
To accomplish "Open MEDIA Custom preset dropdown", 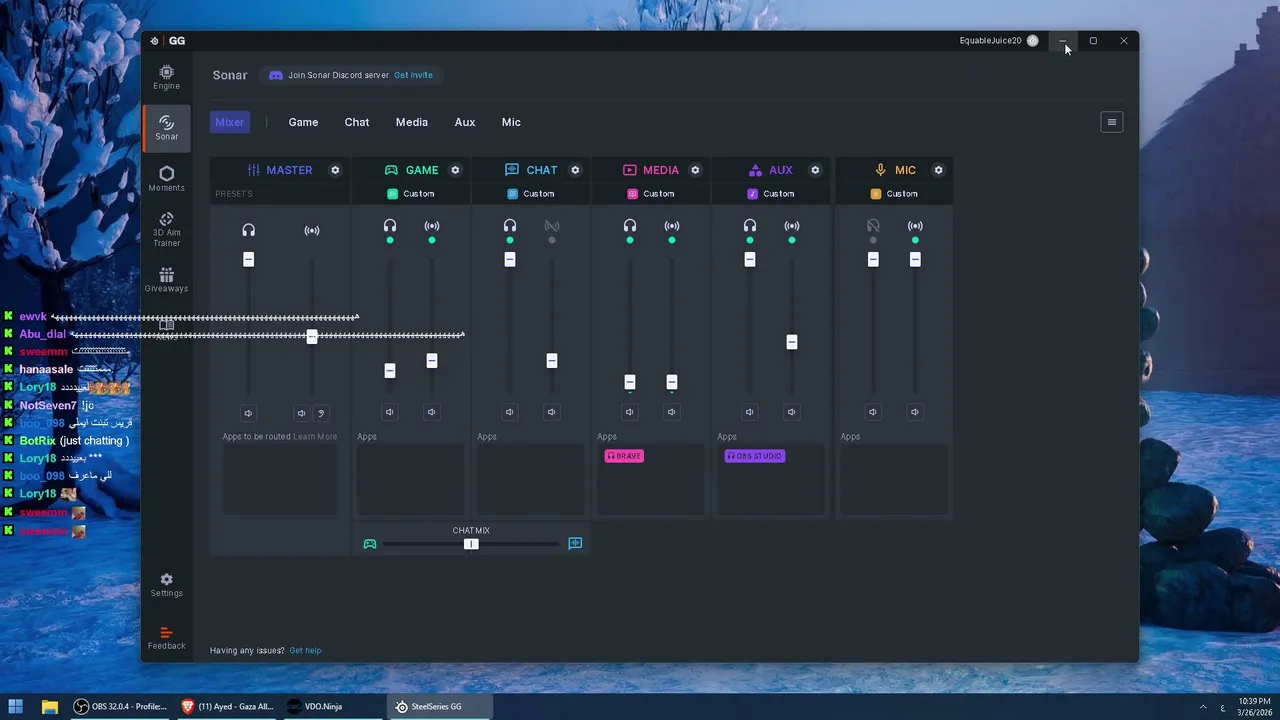I will click(651, 194).
